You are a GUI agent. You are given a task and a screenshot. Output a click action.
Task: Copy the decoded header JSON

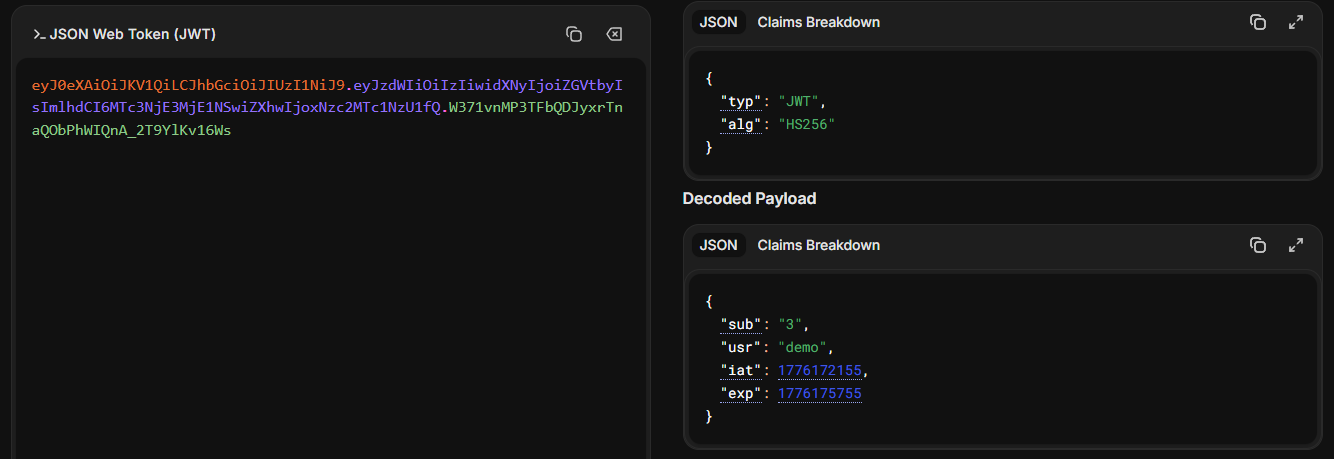(1258, 22)
